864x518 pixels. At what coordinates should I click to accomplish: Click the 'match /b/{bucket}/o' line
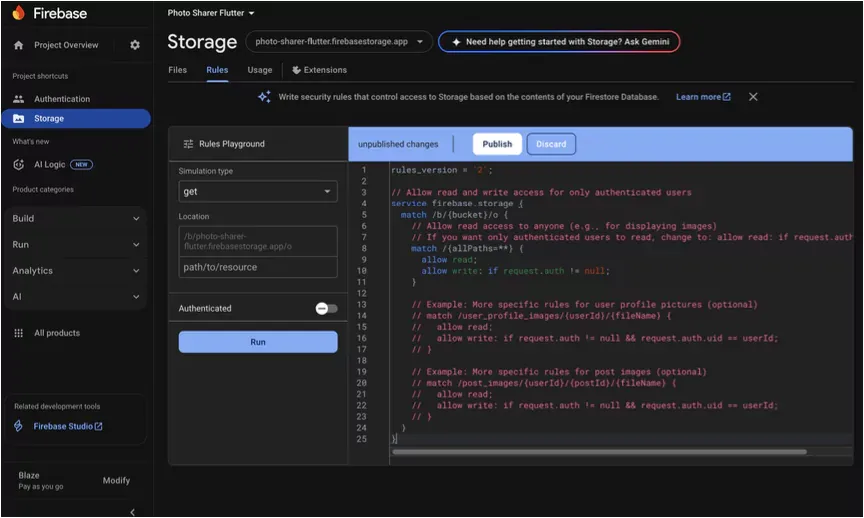pyautogui.click(x=454, y=214)
